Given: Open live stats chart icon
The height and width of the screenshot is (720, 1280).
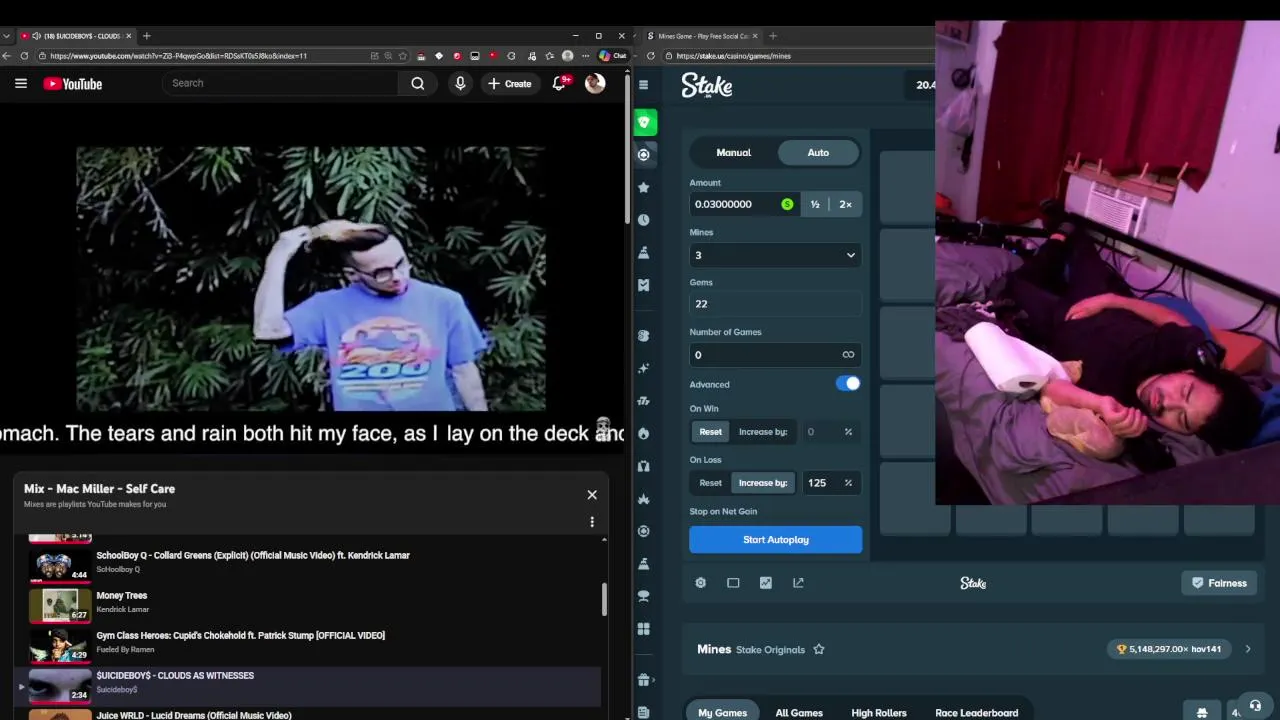Looking at the screenshot, I should pyautogui.click(x=766, y=583).
